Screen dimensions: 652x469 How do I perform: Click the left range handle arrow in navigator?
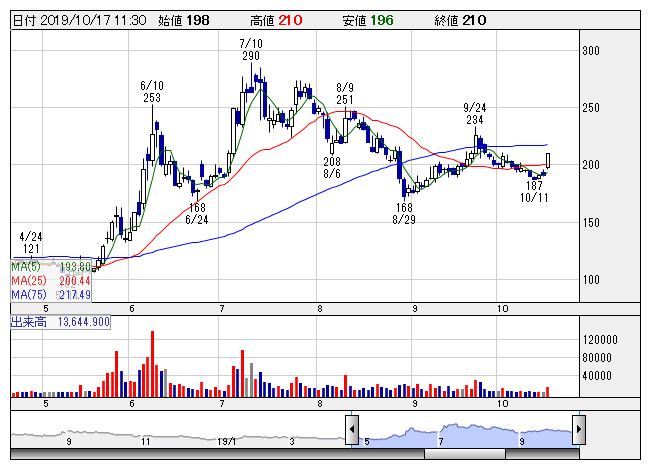[352, 430]
